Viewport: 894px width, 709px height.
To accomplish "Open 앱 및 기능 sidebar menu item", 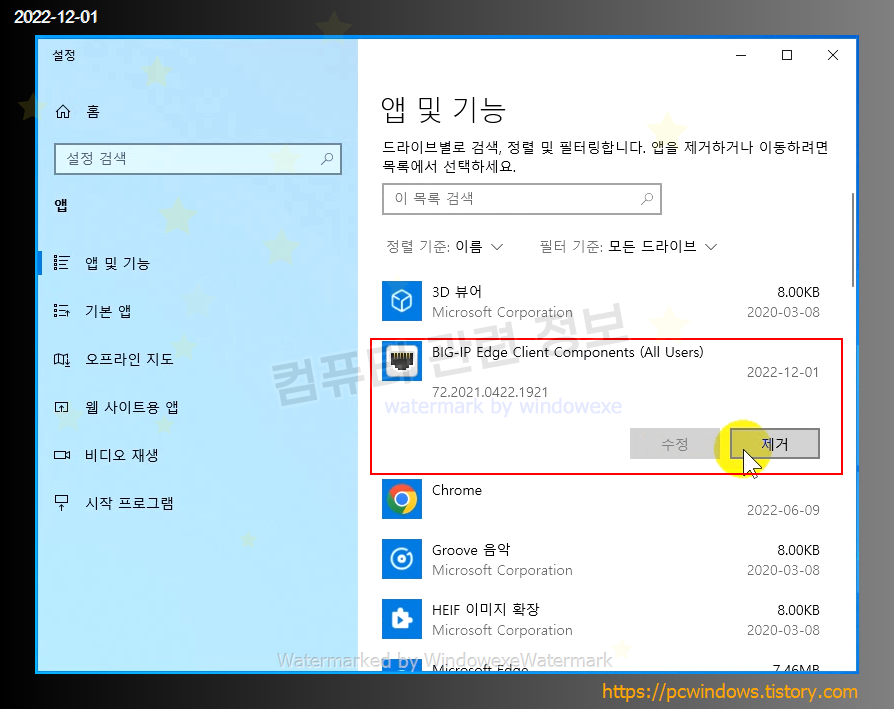I will click(x=198, y=263).
